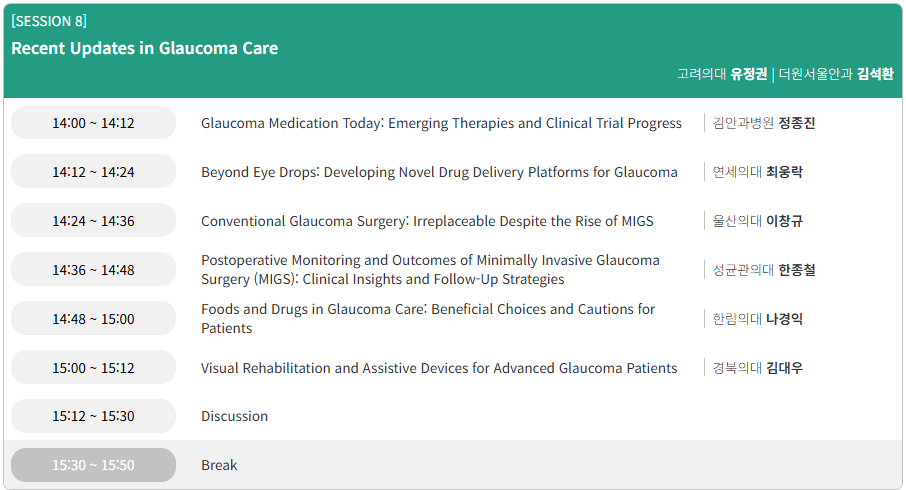Viewport: 906px width, 490px height.
Task: Select the 14:12 ~ 14:24 time pill
Action: pos(93,172)
